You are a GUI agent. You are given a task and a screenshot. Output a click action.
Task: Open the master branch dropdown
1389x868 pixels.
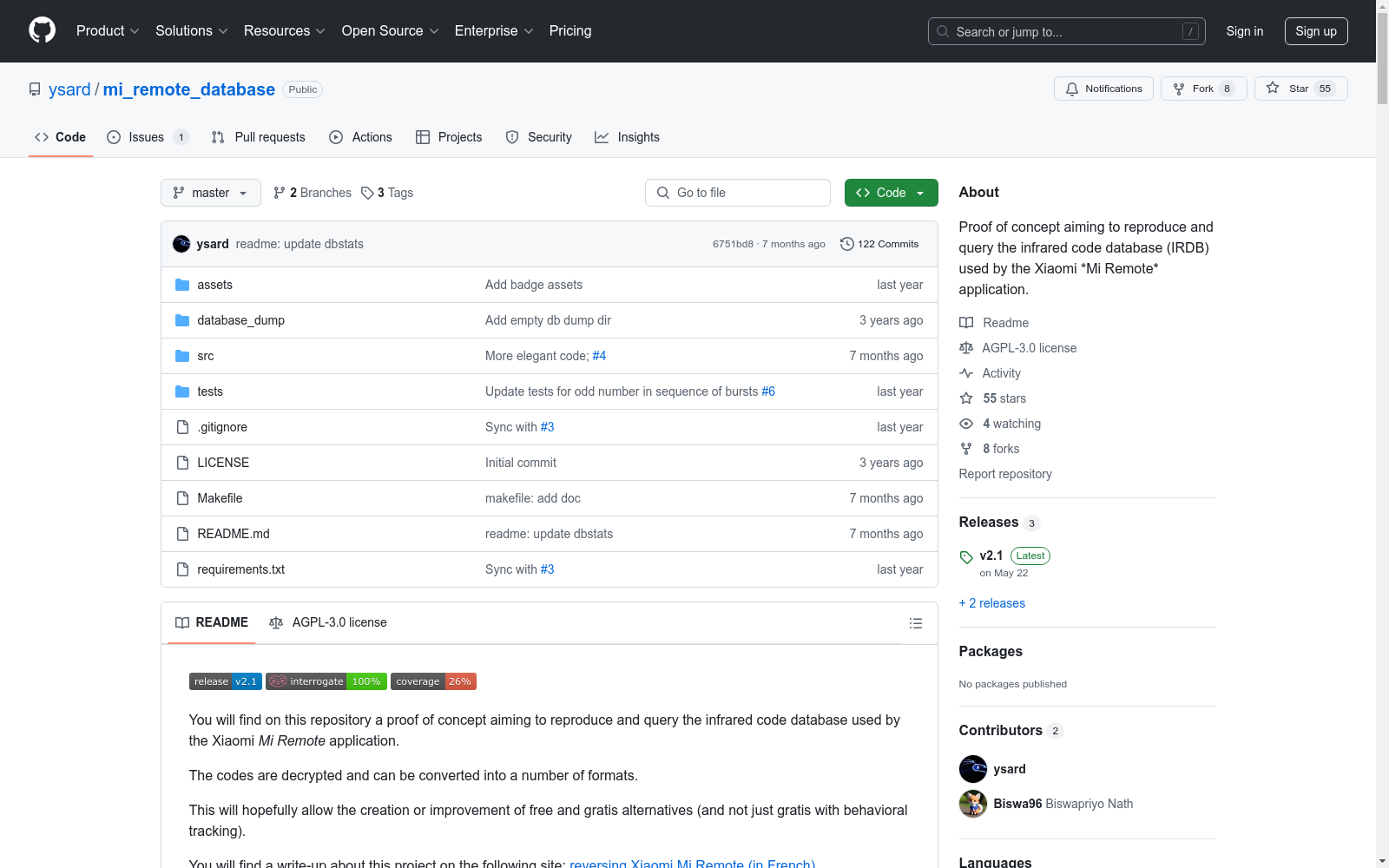tap(211, 193)
